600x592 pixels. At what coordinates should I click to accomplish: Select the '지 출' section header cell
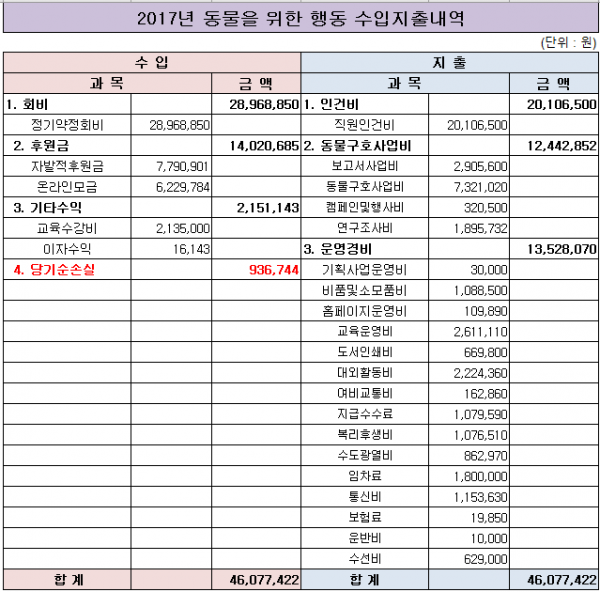click(x=448, y=62)
